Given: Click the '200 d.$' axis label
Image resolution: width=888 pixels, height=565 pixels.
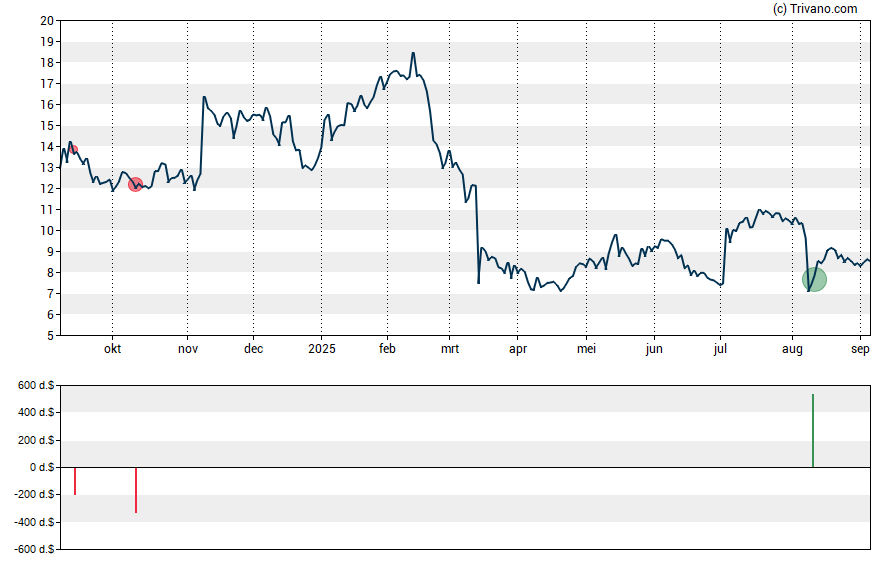Looking at the screenshot, I should [36, 440].
